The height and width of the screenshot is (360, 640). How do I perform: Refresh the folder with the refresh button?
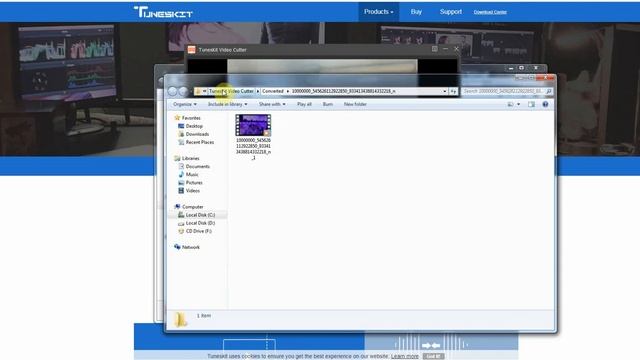point(453,91)
